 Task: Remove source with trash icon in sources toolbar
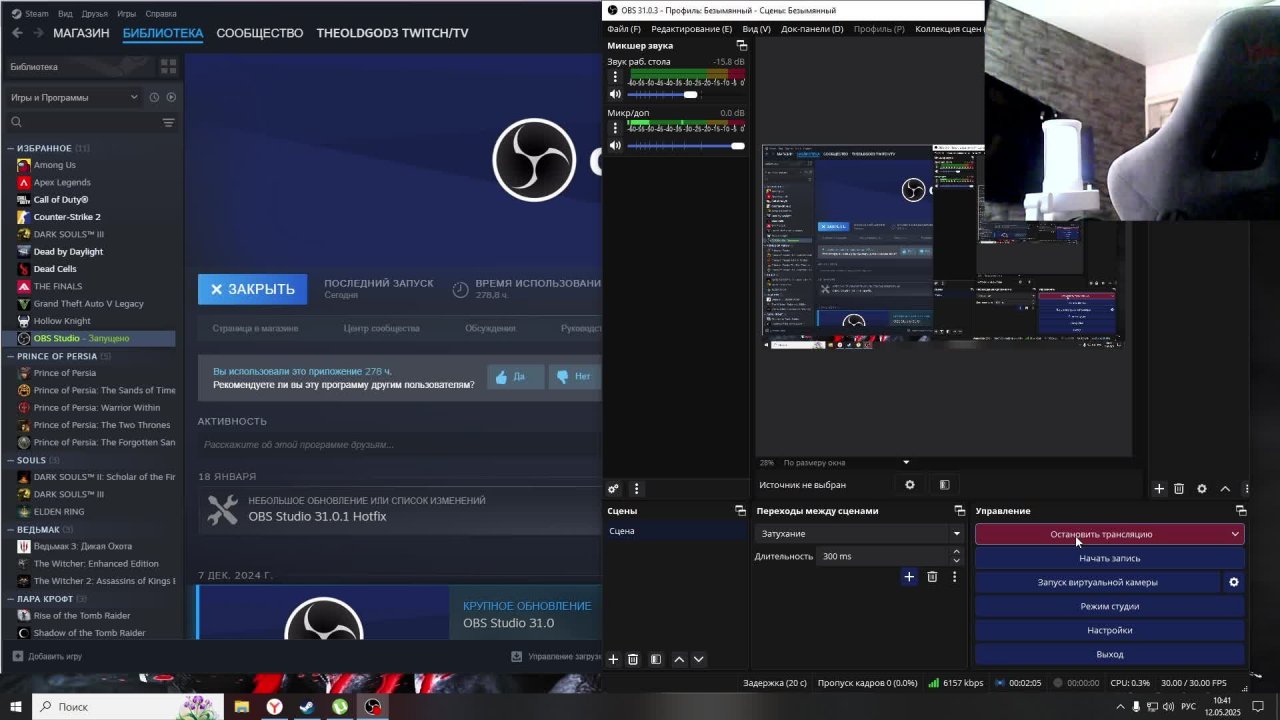(x=1179, y=489)
